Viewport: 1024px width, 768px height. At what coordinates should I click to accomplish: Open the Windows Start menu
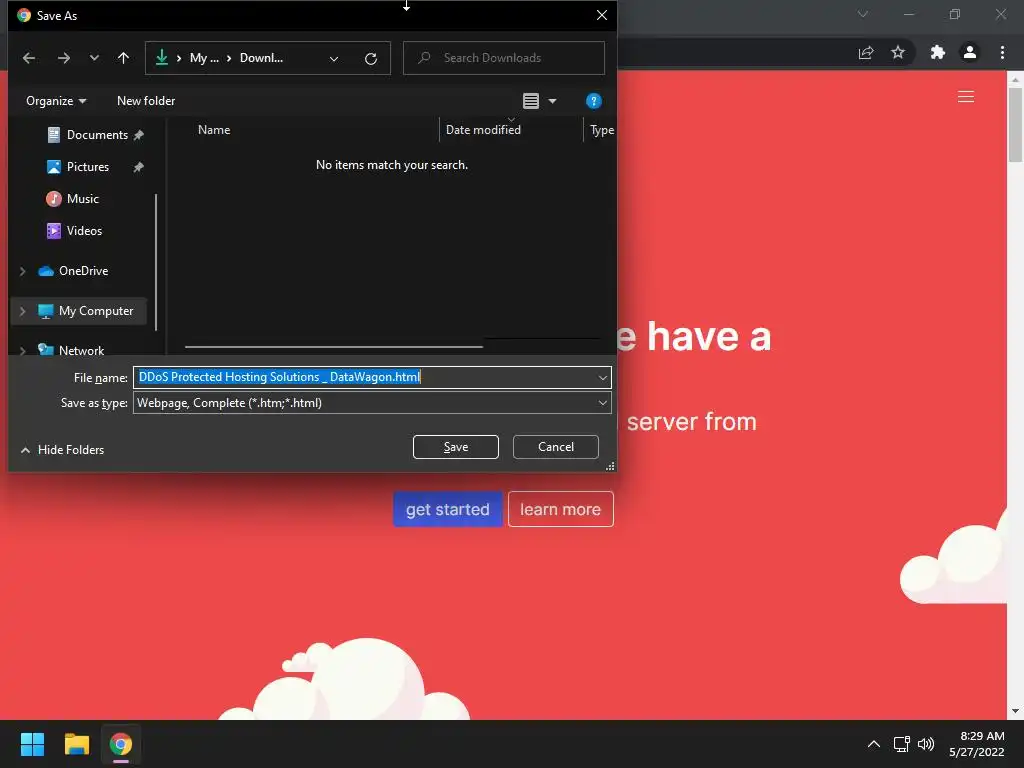click(32, 744)
